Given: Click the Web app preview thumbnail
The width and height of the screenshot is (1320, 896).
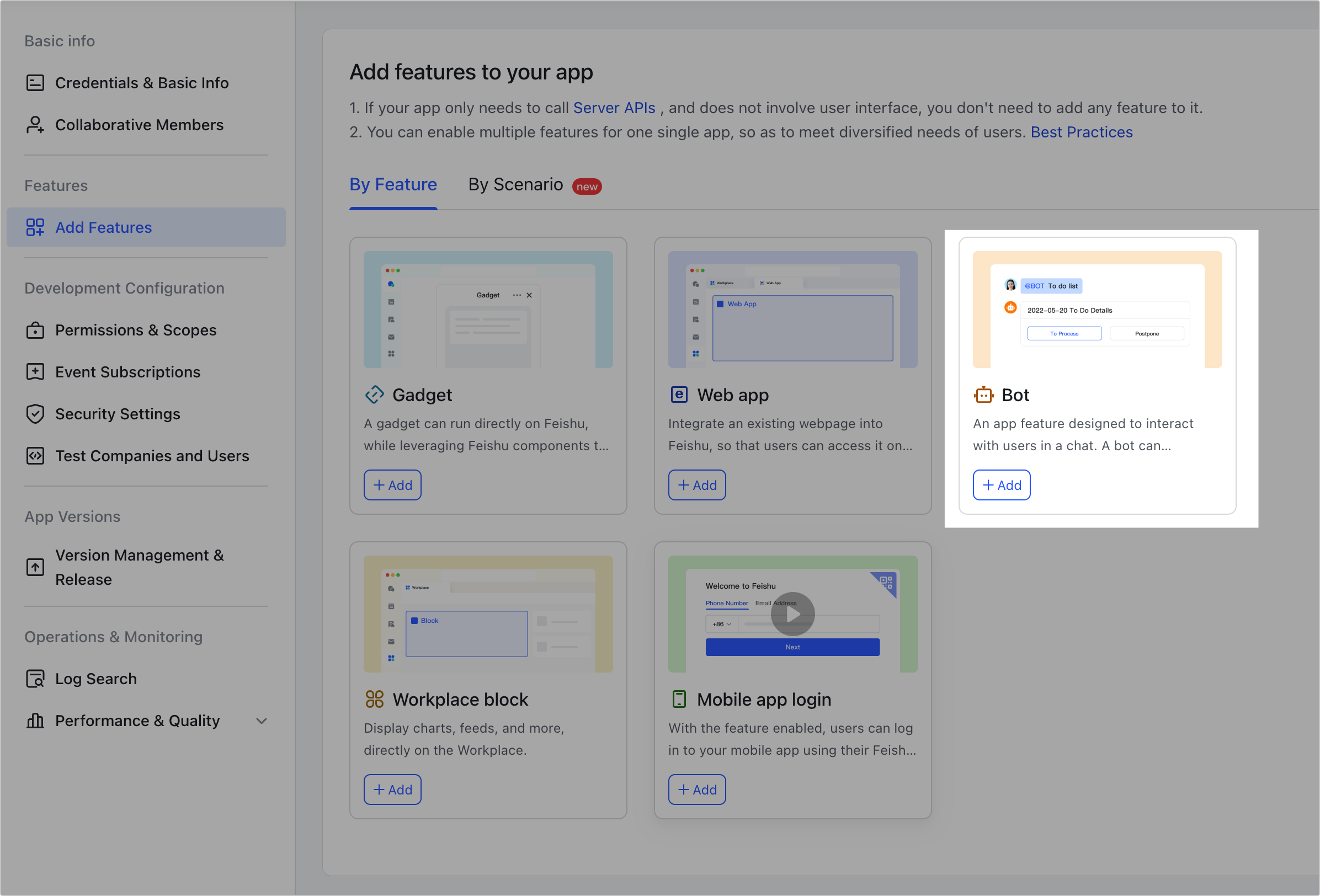Looking at the screenshot, I should [792, 310].
